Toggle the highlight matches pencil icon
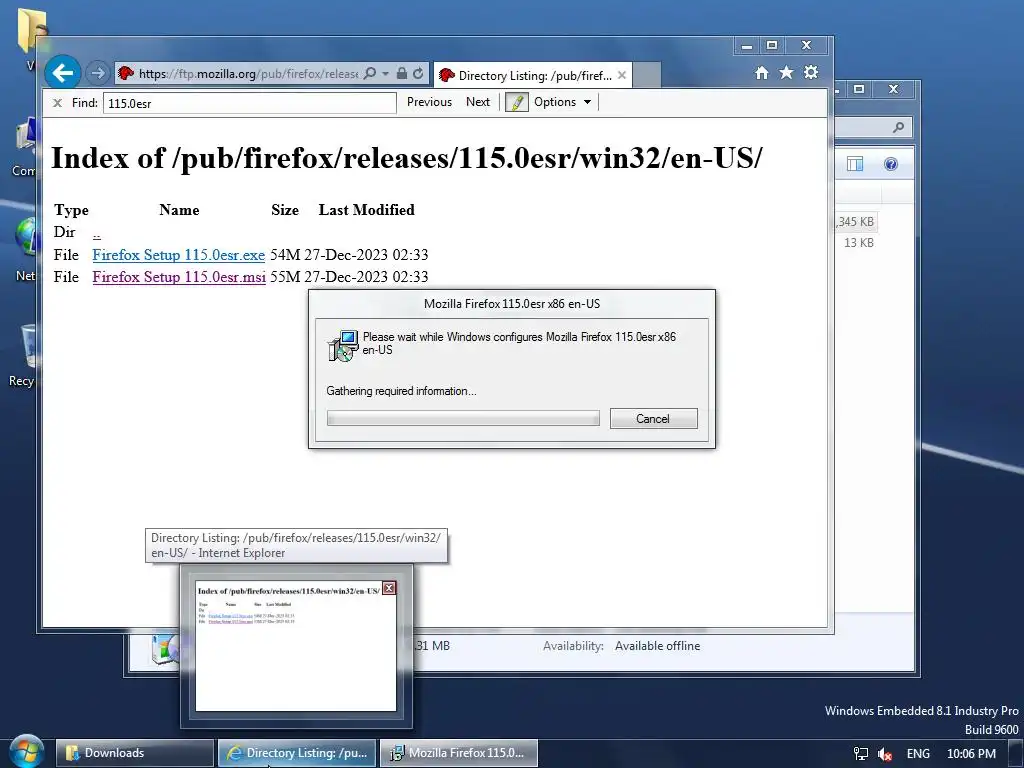The width and height of the screenshot is (1024, 768). [517, 102]
